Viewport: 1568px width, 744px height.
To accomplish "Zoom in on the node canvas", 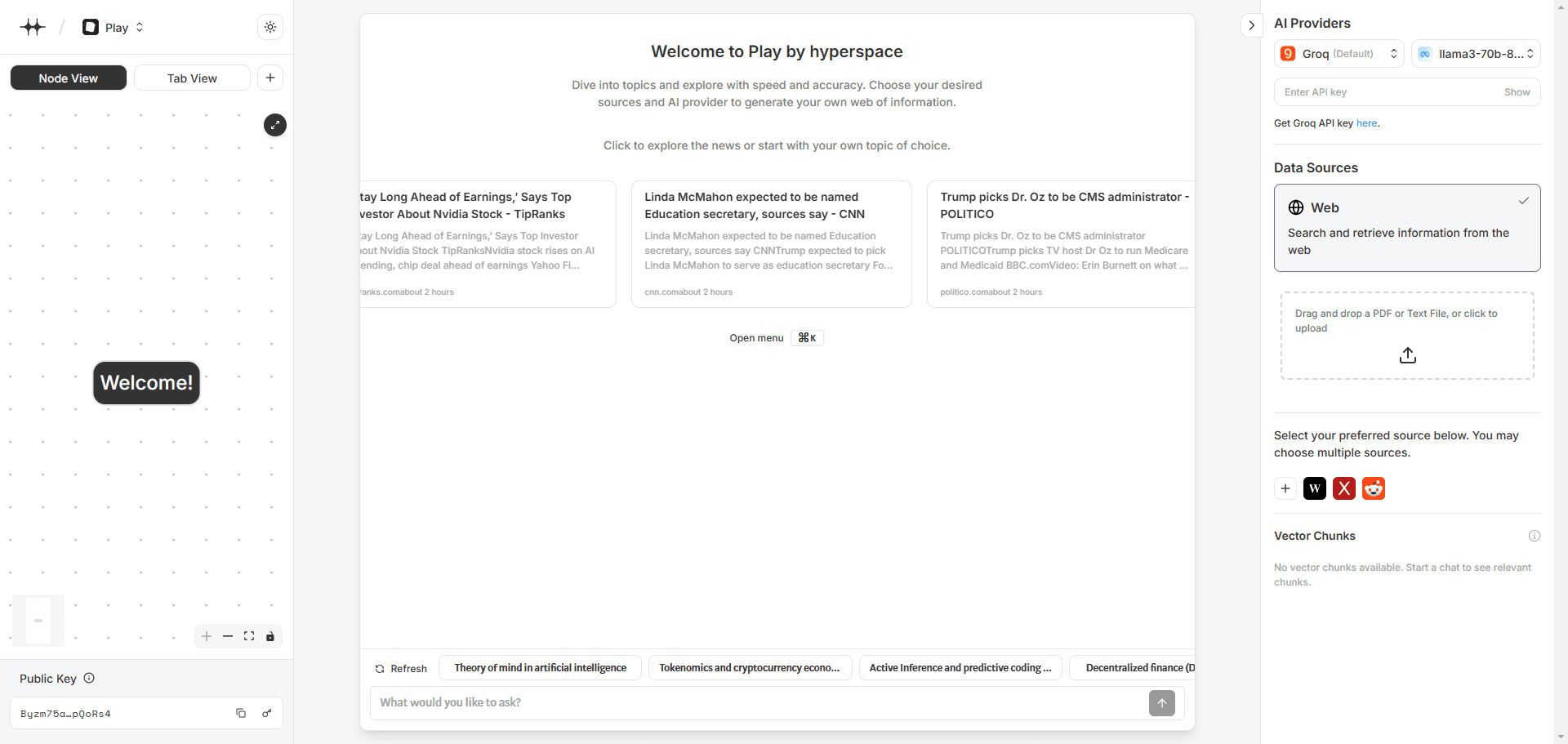I will pyautogui.click(x=207, y=636).
